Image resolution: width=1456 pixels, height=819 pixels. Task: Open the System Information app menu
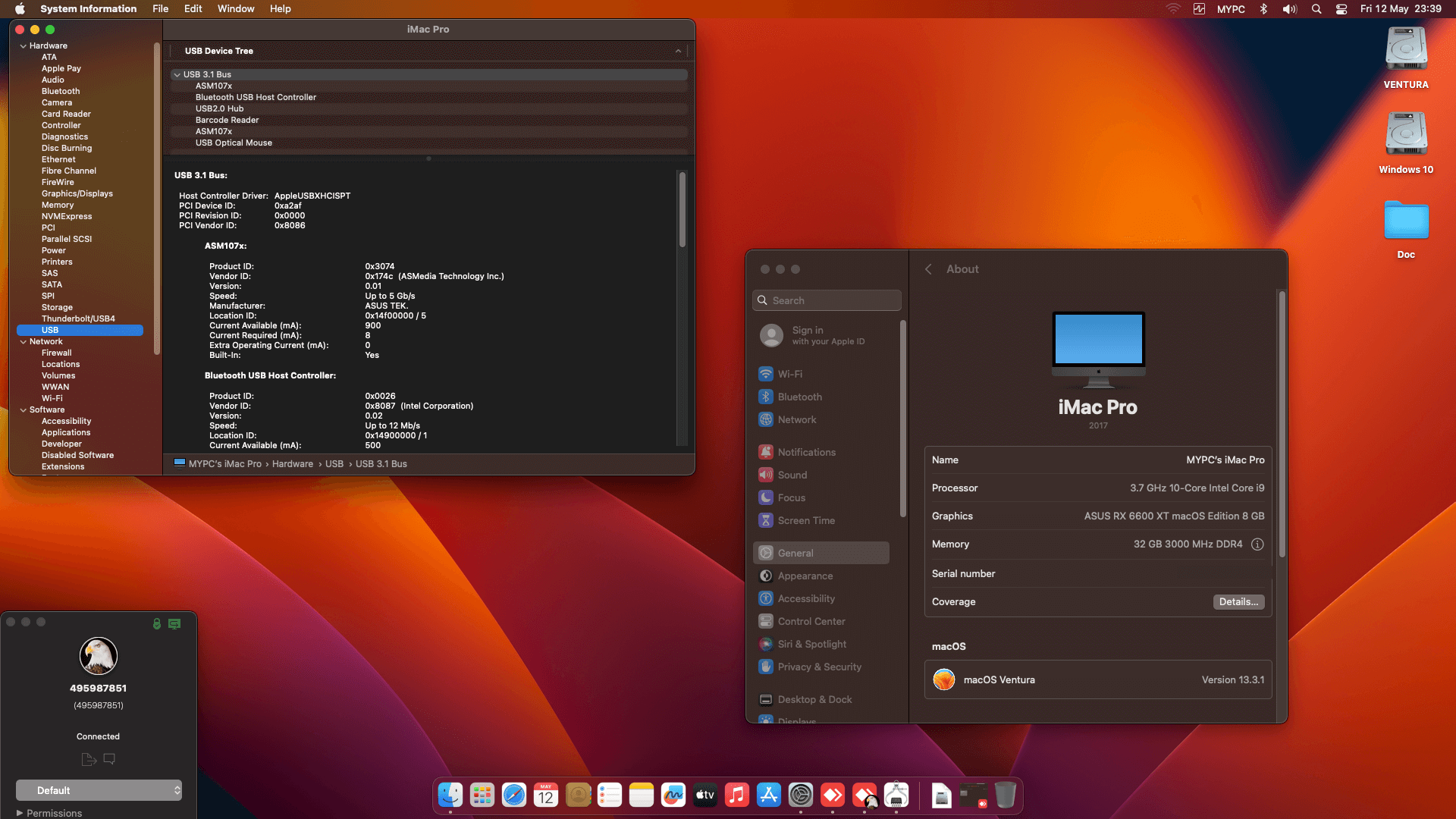[x=89, y=9]
